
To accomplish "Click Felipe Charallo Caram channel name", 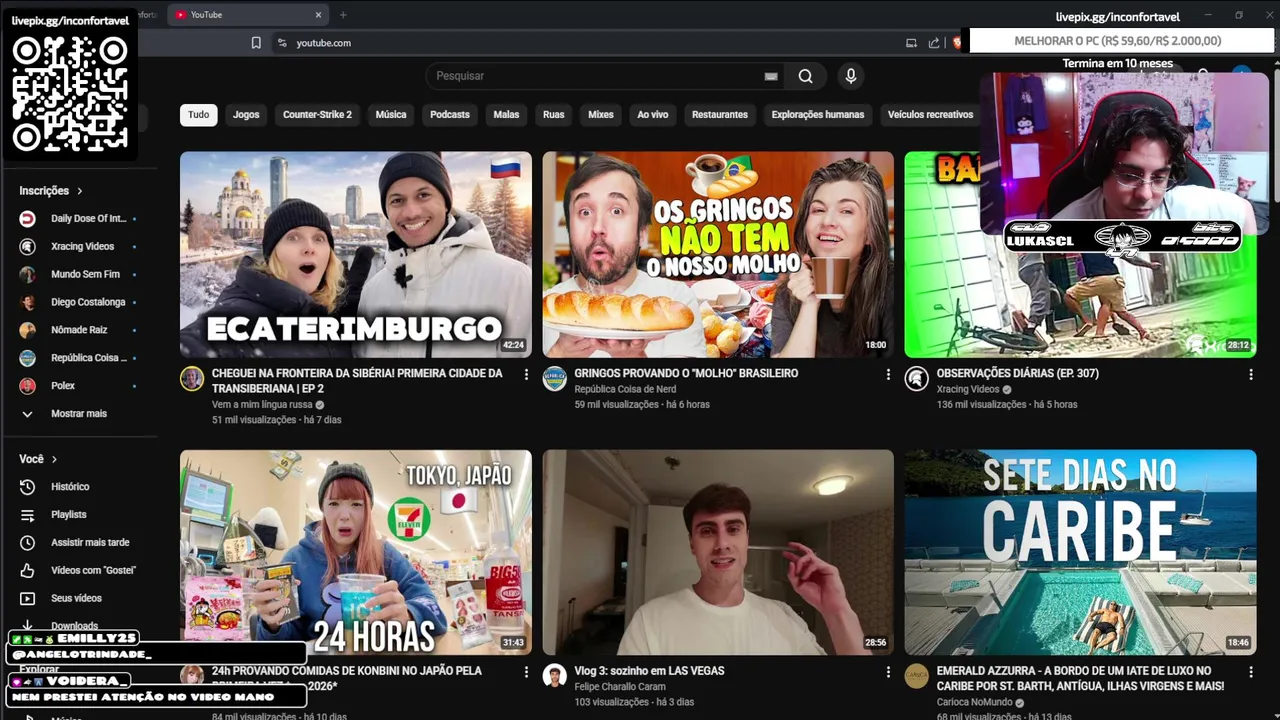I will pos(620,687).
